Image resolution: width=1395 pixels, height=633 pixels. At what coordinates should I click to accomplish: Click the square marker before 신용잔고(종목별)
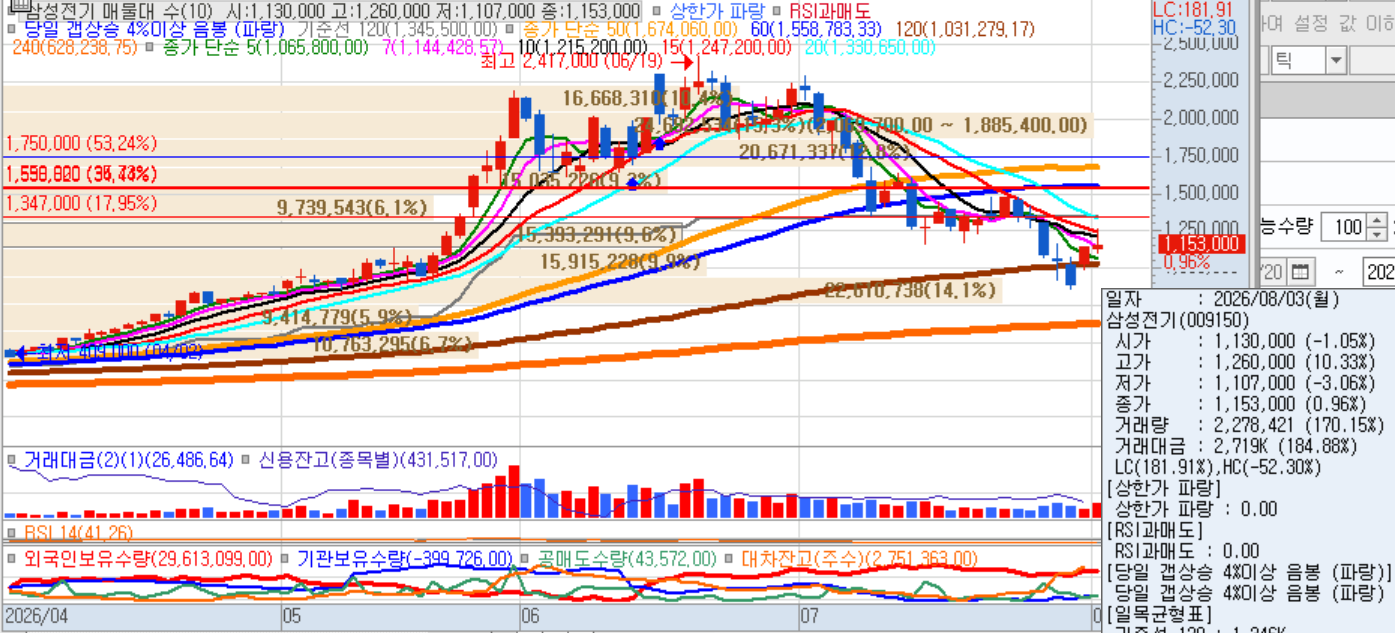click(x=245, y=460)
